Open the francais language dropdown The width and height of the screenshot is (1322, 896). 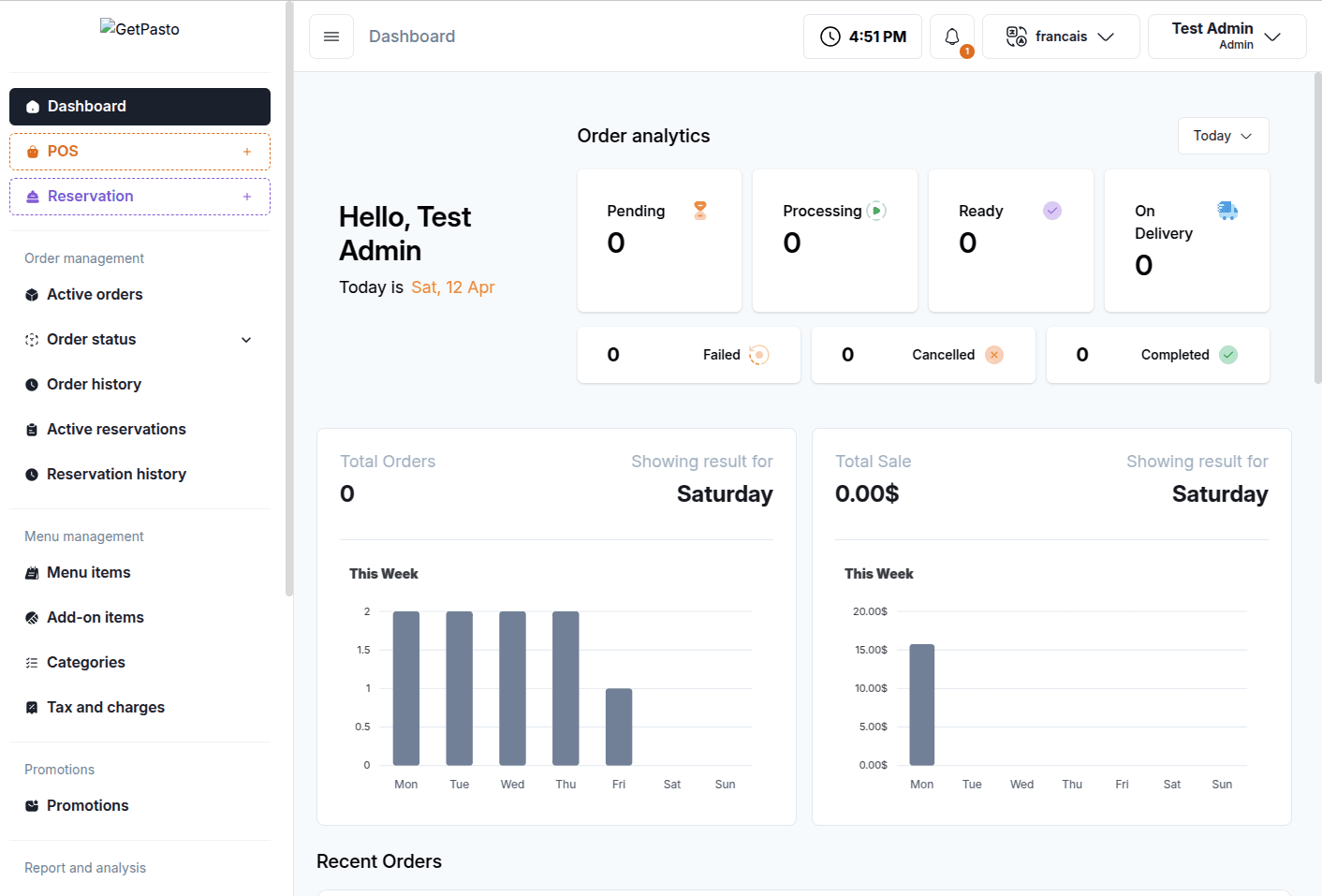coord(1061,37)
